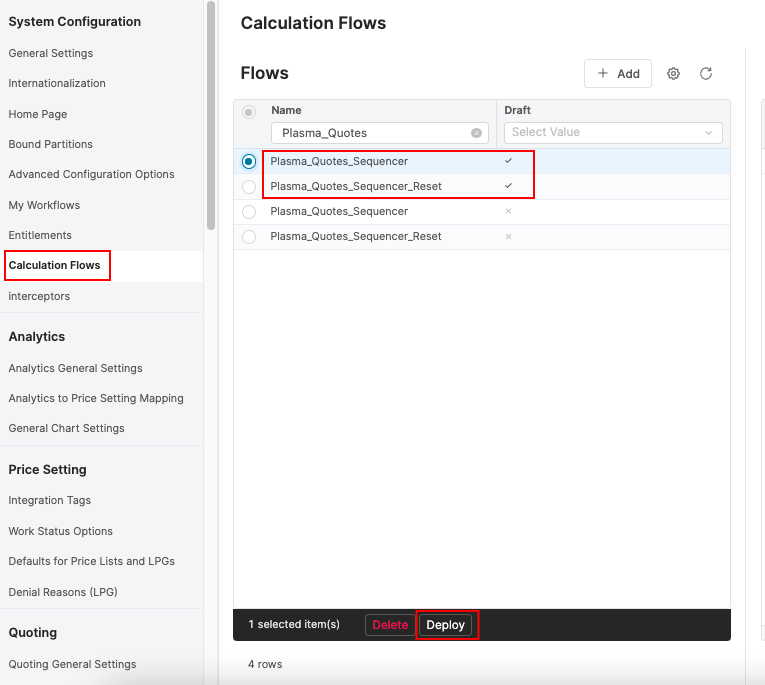765x685 pixels.
Task: Deploy the selected flow
Action: [446, 625]
